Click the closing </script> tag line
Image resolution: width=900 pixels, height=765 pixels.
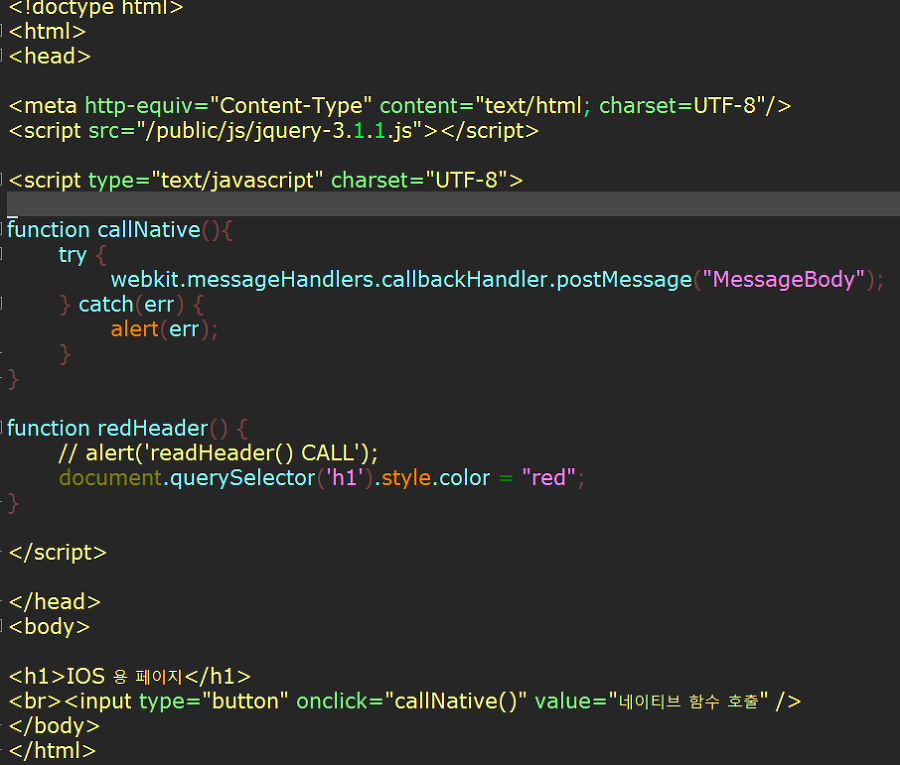tap(58, 553)
